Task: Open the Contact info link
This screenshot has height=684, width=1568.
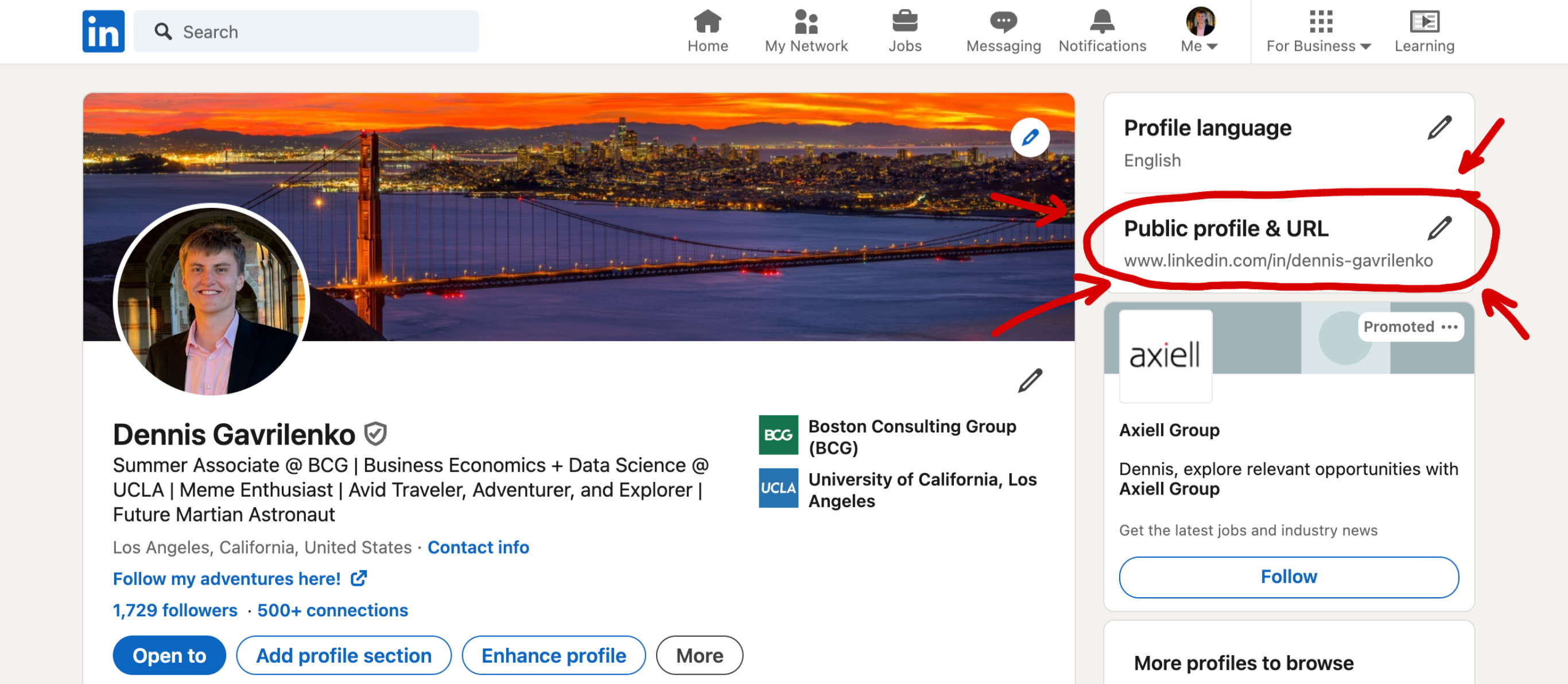Action: pyautogui.click(x=478, y=547)
